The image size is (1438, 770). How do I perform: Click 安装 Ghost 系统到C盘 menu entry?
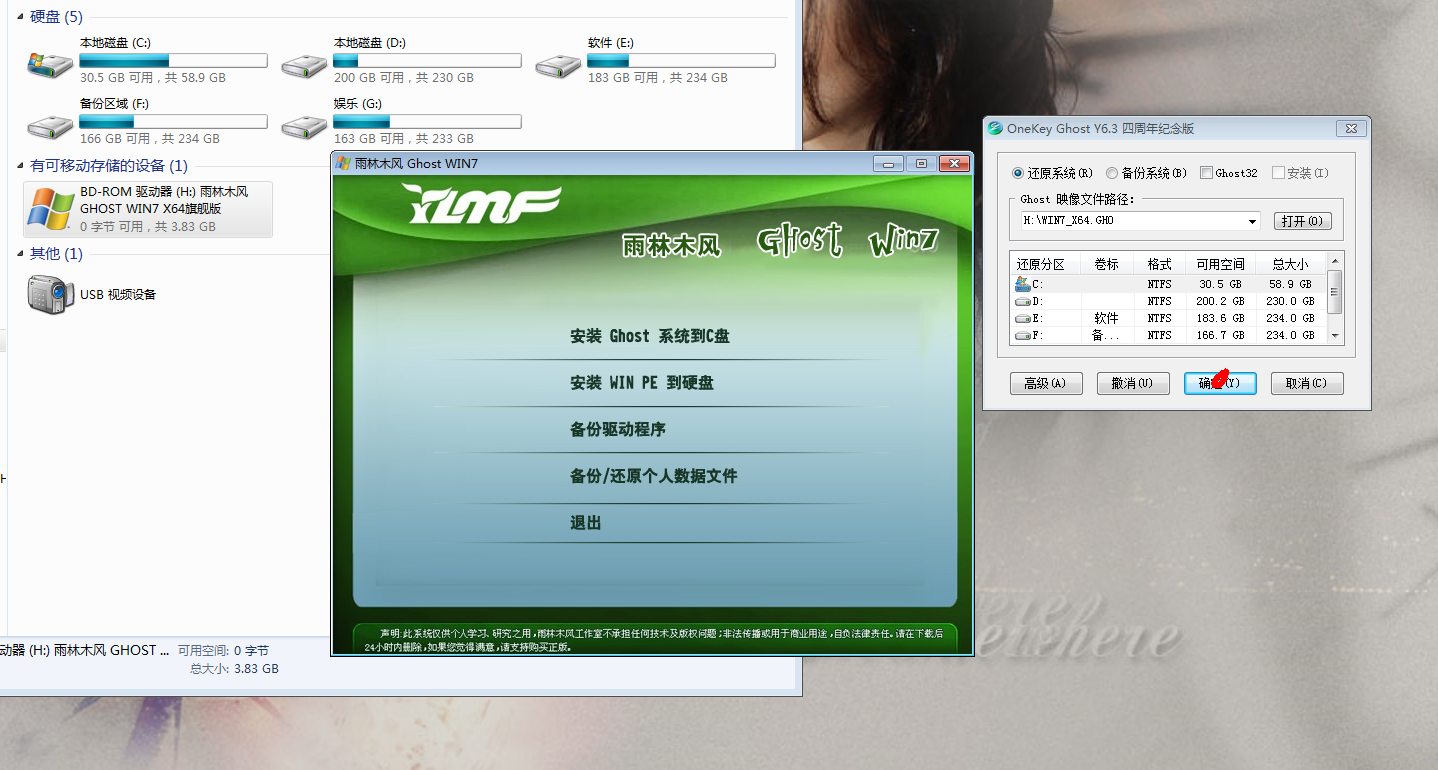pyautogui.click(x=650, y=336)
